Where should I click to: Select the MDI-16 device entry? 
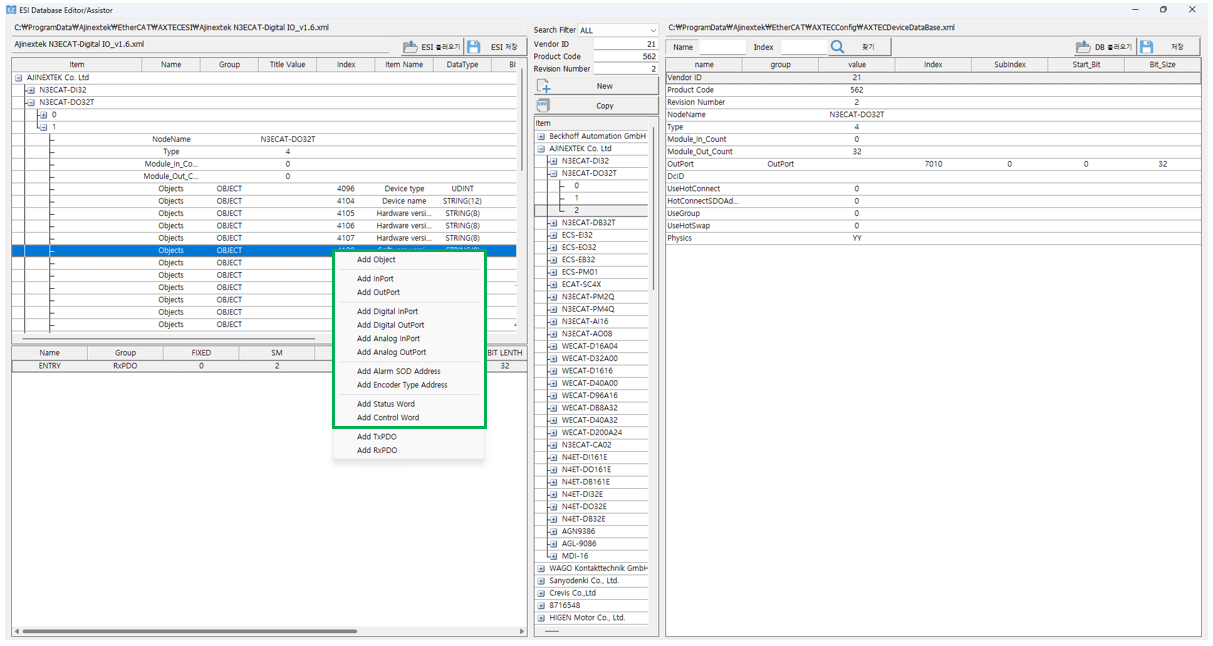pos(575,556)
